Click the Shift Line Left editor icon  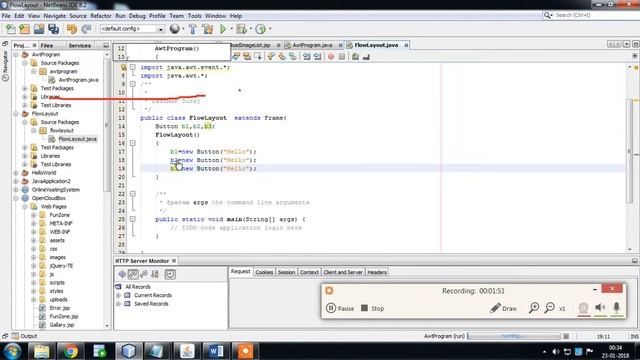307,57
